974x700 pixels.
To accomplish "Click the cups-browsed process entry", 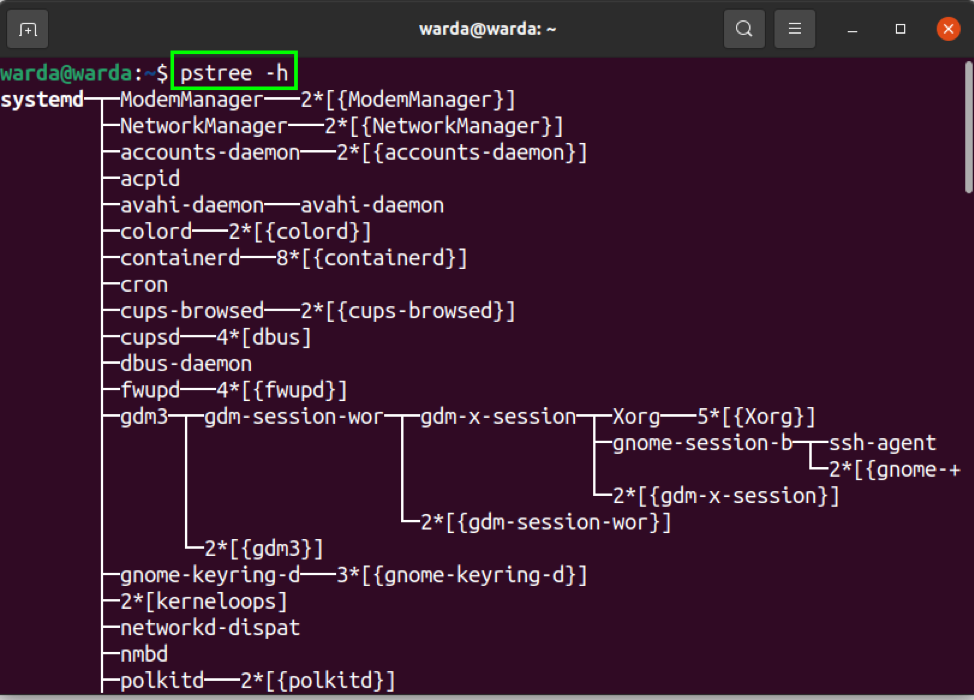I will [192, 311].
